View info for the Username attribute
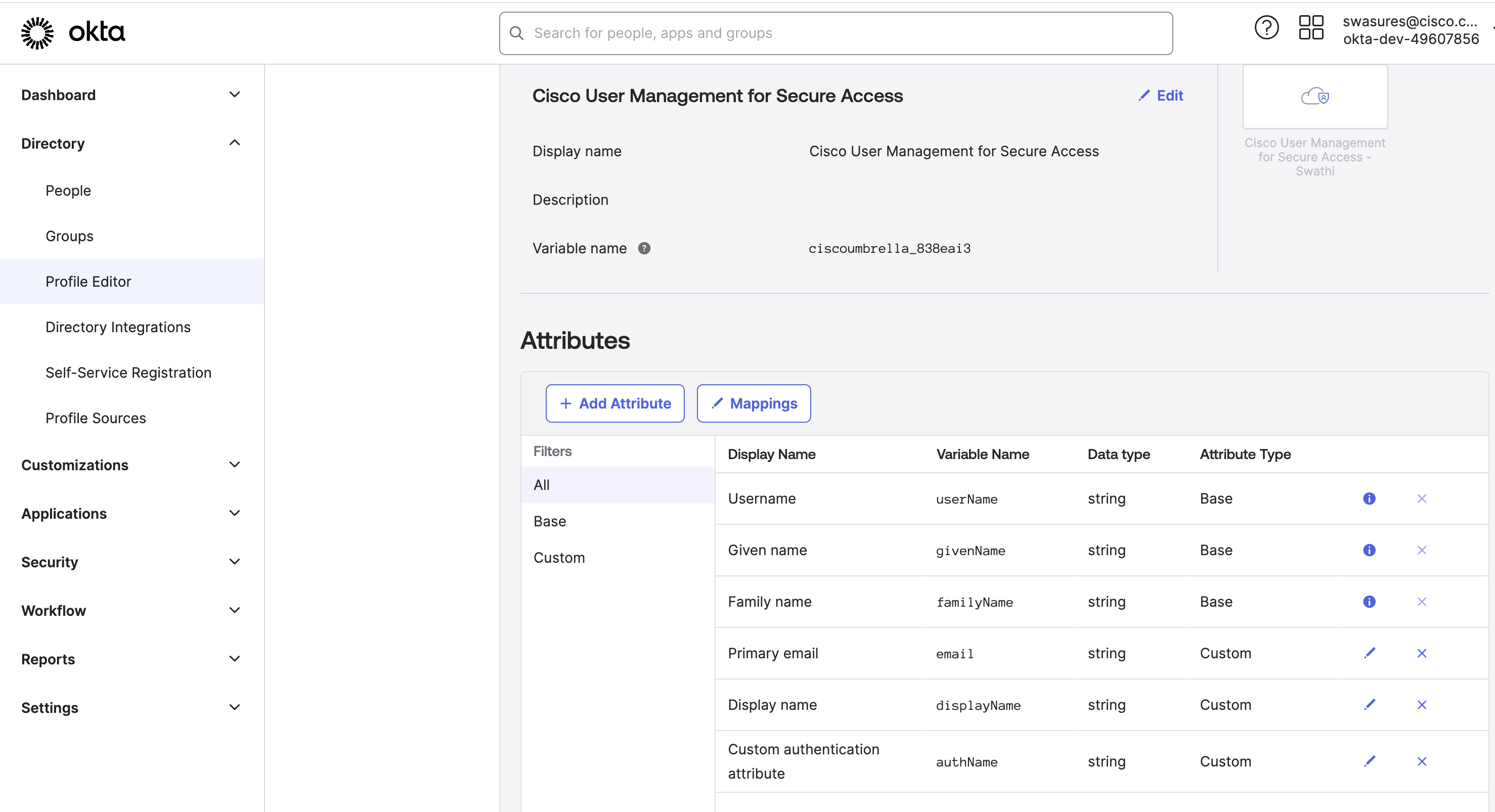 pyautogui.click(x=1369, y=498)
